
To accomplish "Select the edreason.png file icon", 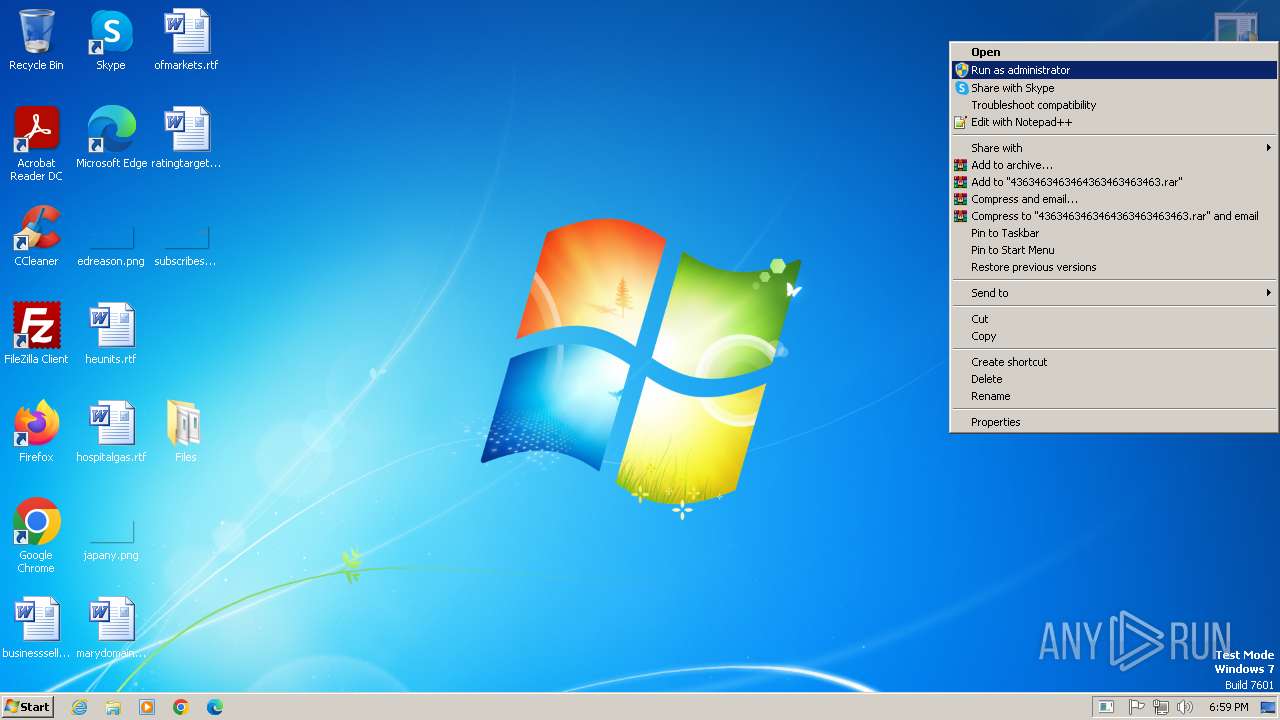I will [x=111, y=245].
